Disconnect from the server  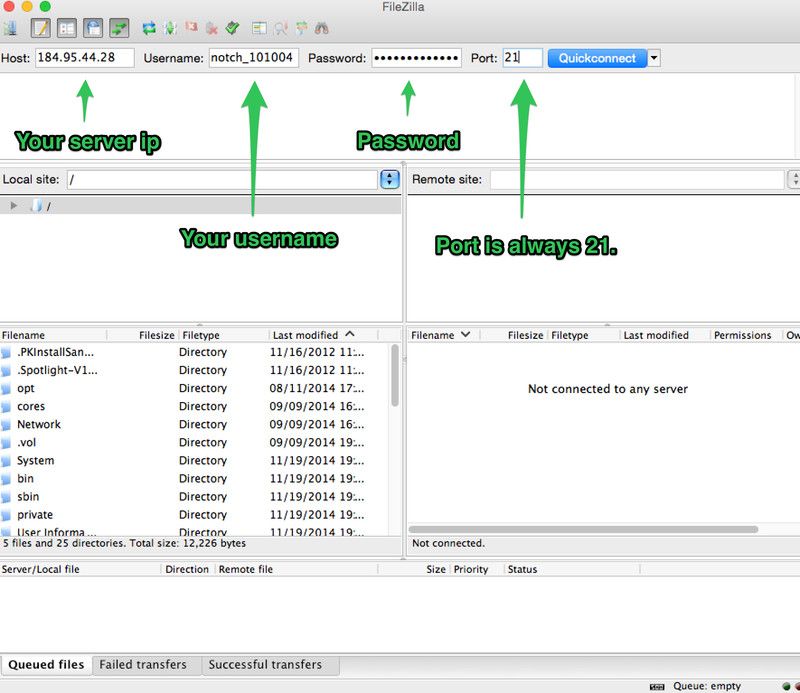(x=211, y=28)
